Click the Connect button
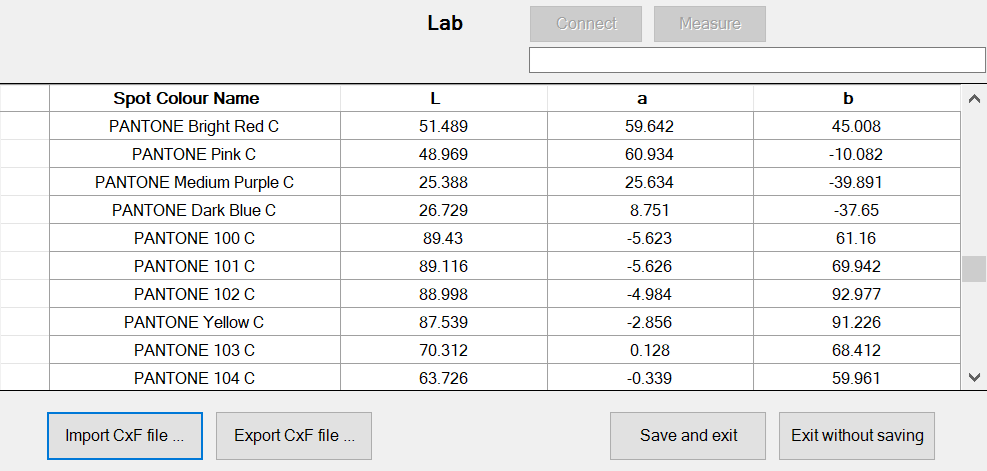The width and height of the screenshot is (987, 471). pyautogui.click(x=586, y=24)
